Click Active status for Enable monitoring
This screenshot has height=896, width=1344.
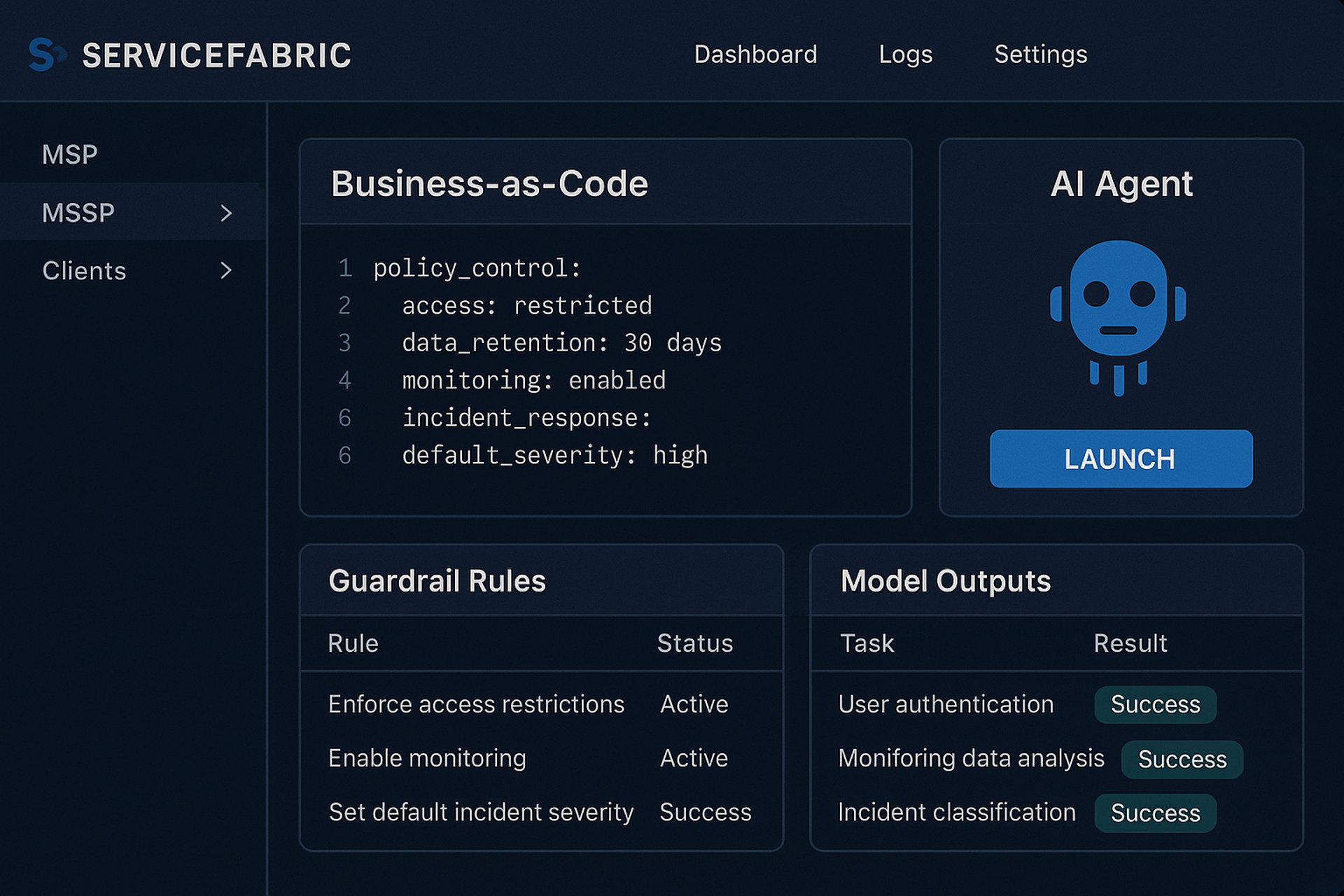pos(694,758)
